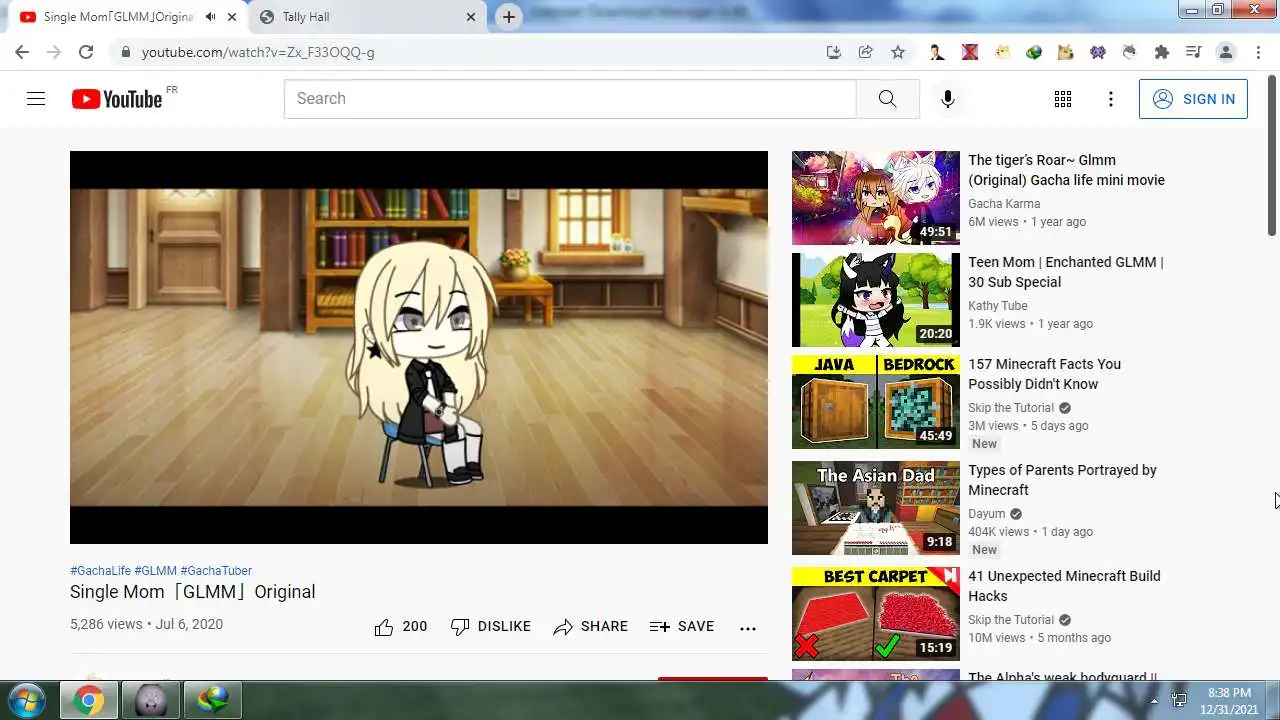
Task: Open more actions ellipsis under the video
Action: coord(748,628)
